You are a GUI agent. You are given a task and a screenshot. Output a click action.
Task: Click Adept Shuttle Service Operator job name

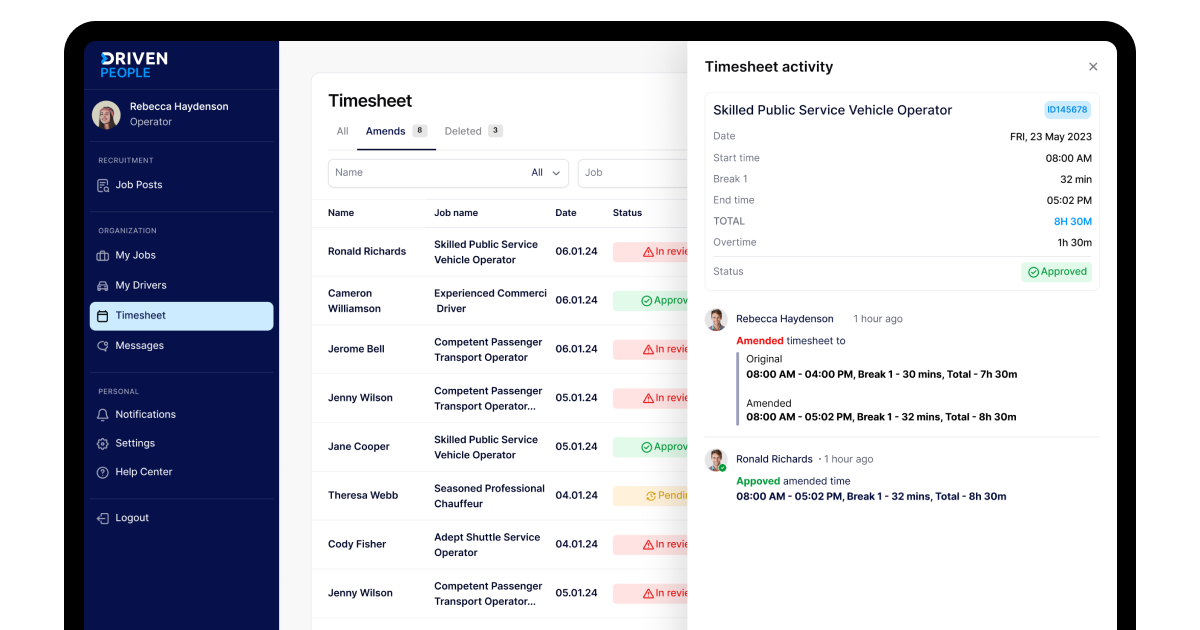pos(487,545)
